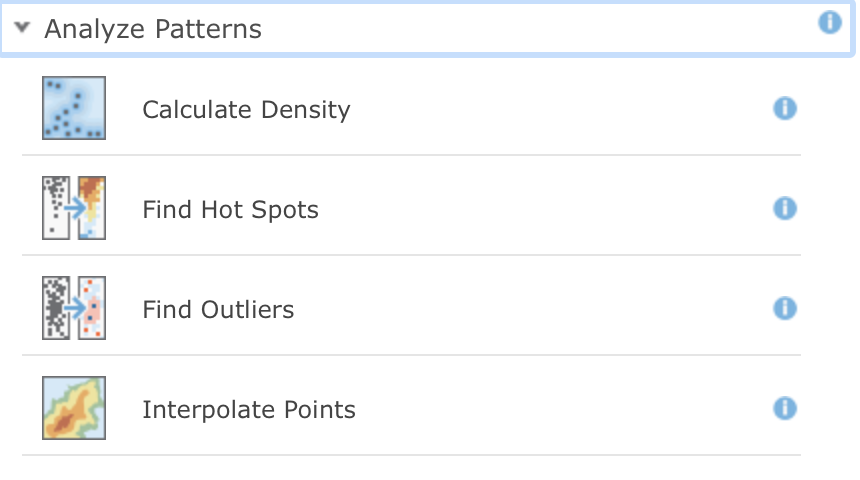Click the Analyze Patterns header title
The image size is (860, 480).
pos(153,29)
